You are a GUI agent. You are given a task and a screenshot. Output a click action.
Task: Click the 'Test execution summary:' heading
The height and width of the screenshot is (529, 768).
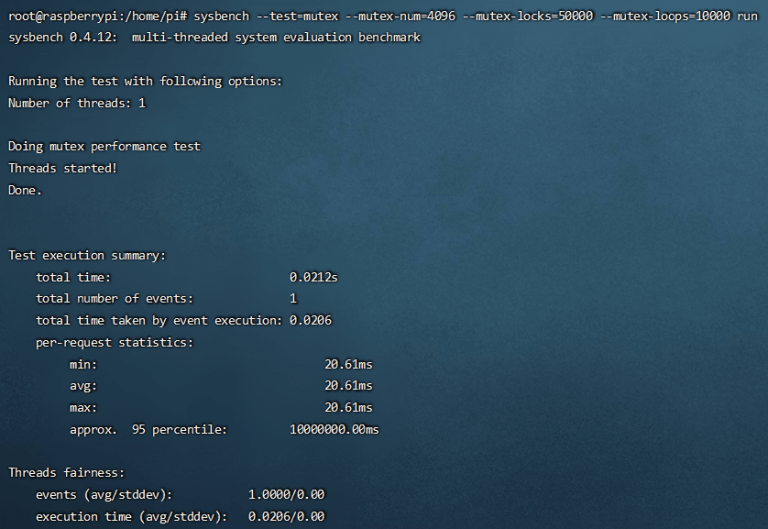[87, 255]
